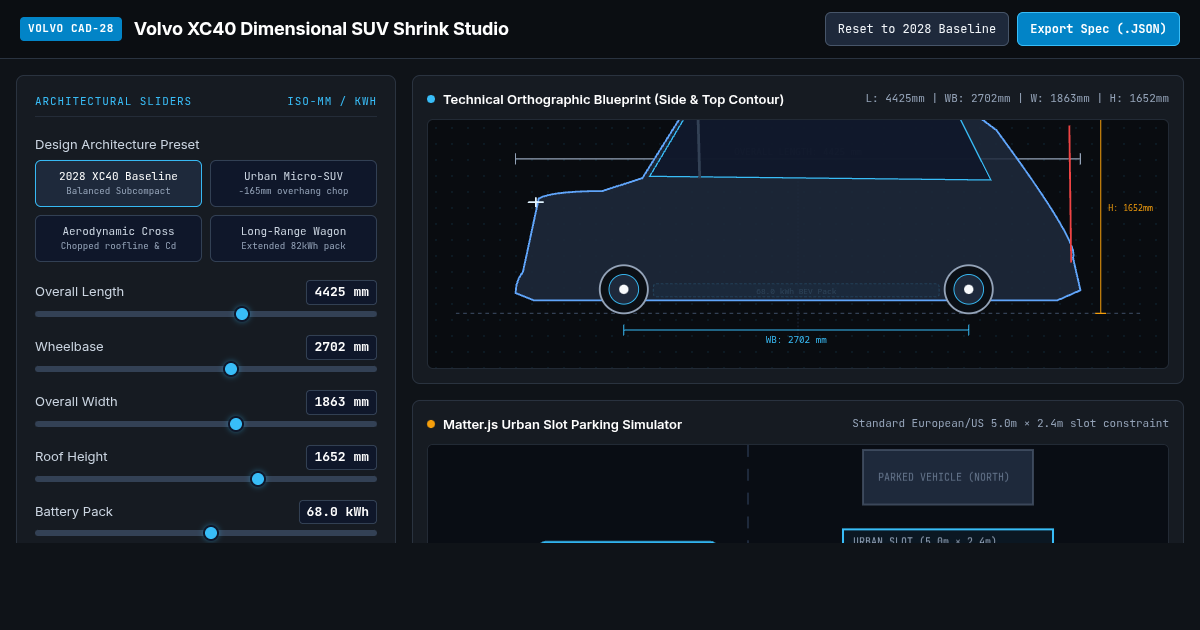
Task: Click the Architectural Sliders heading
Action: click(113, 102)
